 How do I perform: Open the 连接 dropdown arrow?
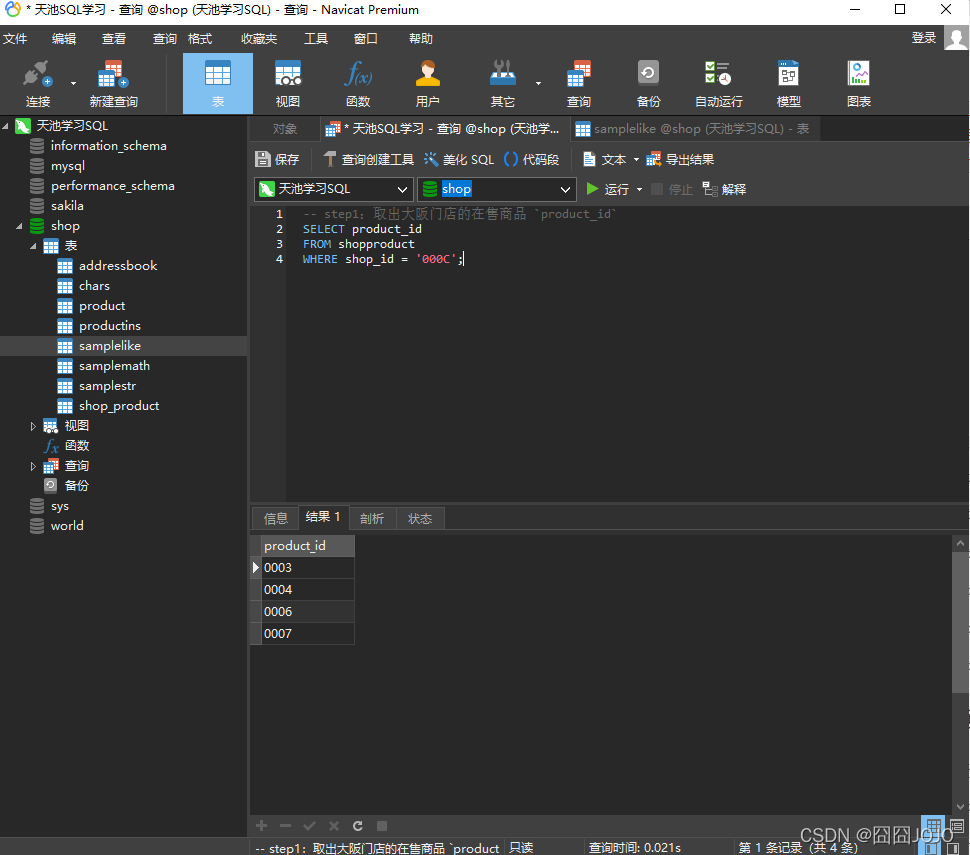pyautogui.click(x=73, y=83)
